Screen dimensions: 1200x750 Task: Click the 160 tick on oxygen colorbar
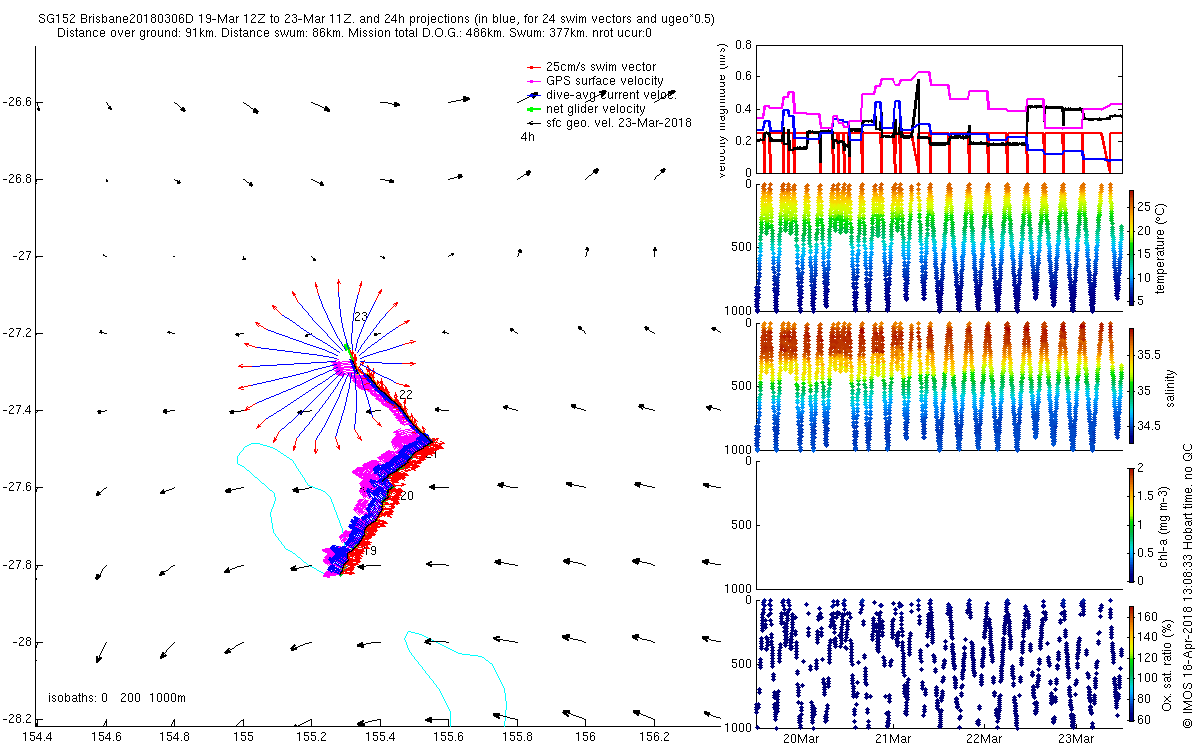click(1148, 617)
